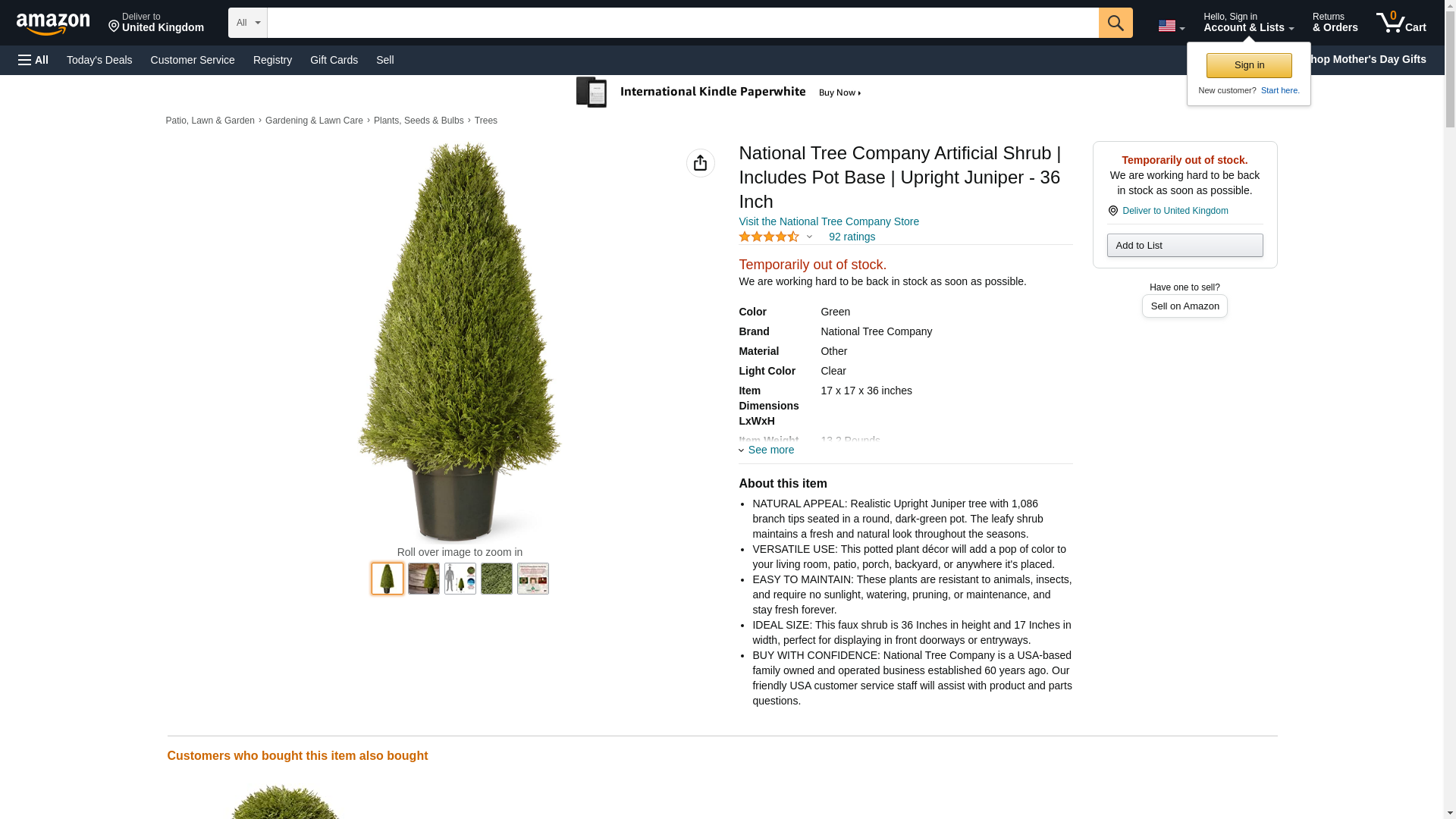Click the 92 ratings link
The height and width of the screenshot is (819, 1456).
tap(852, 237)
